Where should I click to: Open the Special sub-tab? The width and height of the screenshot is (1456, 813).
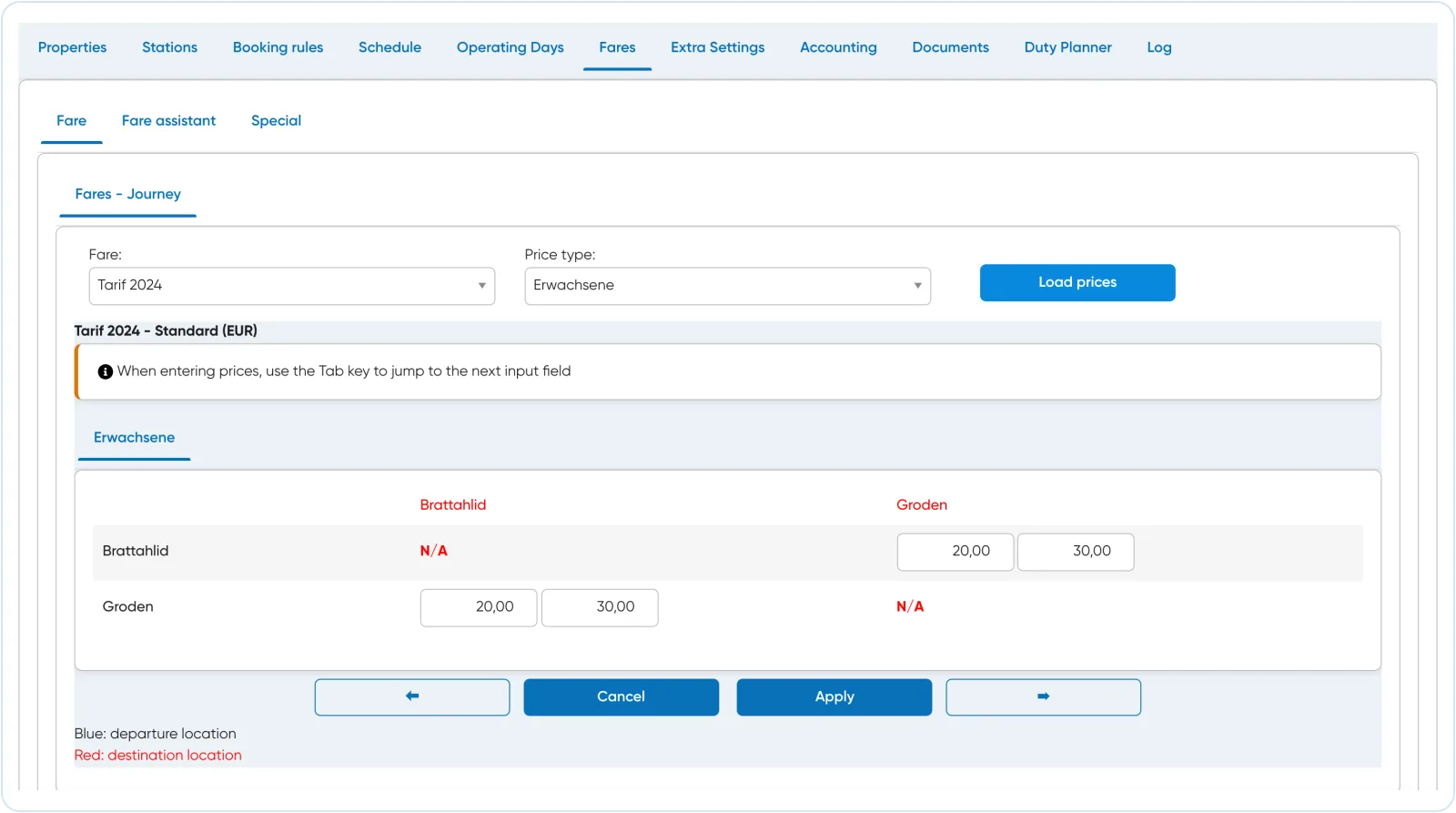coord(276,121)
